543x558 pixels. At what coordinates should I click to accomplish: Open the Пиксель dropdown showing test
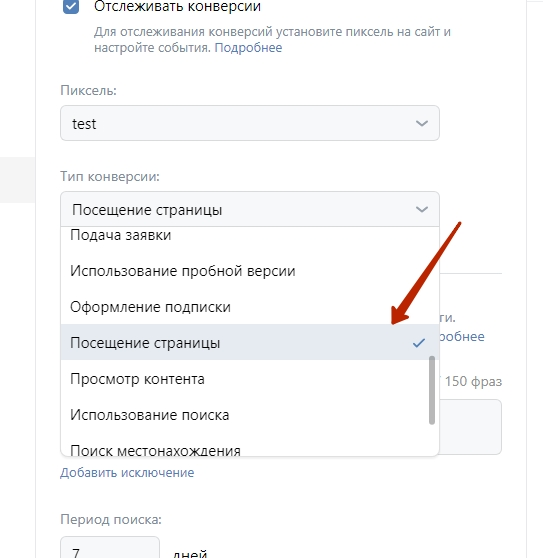pos(250,123)
